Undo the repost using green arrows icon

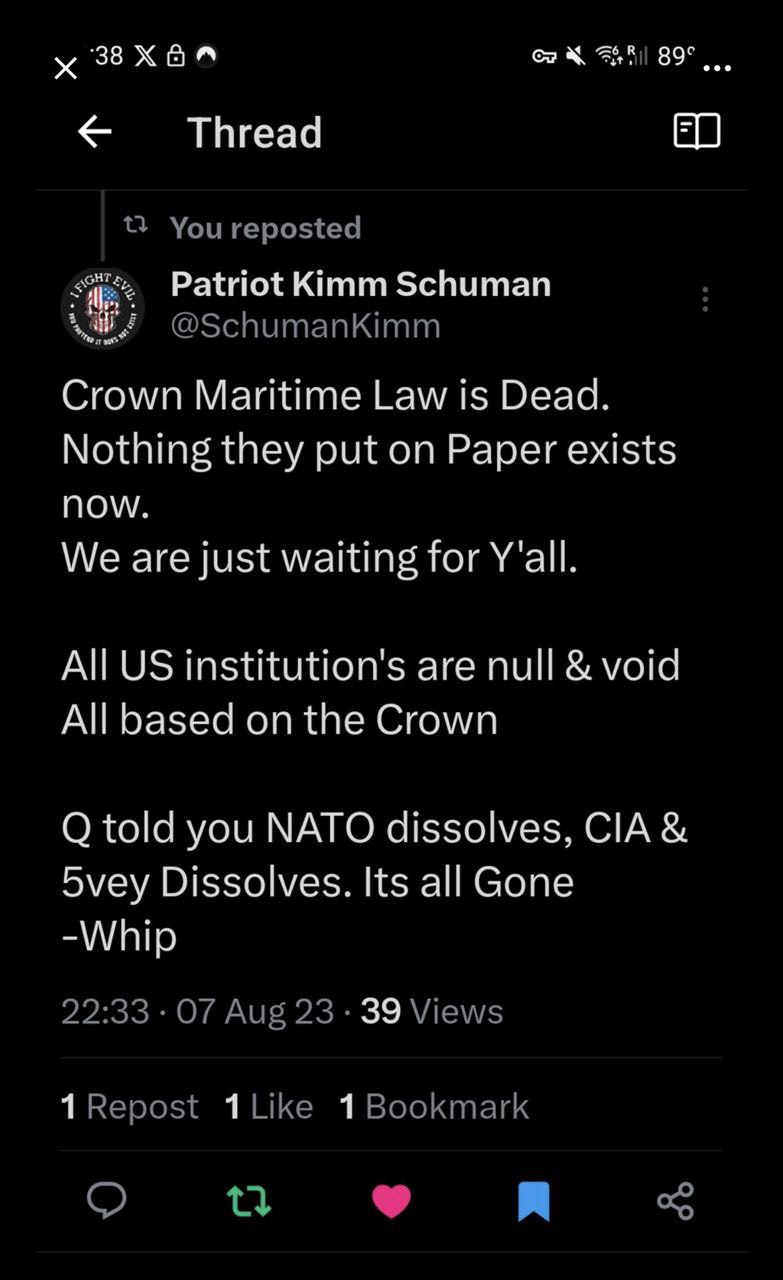pos(249,1200)
